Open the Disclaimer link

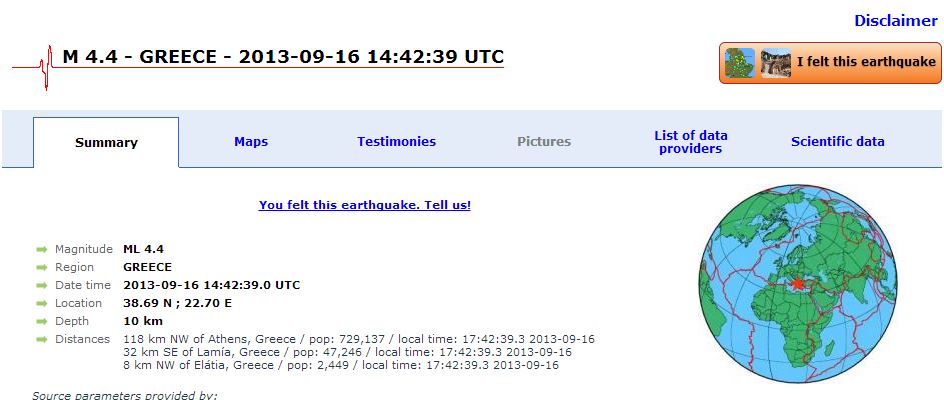pyautogui.click(x=895, y=21)
